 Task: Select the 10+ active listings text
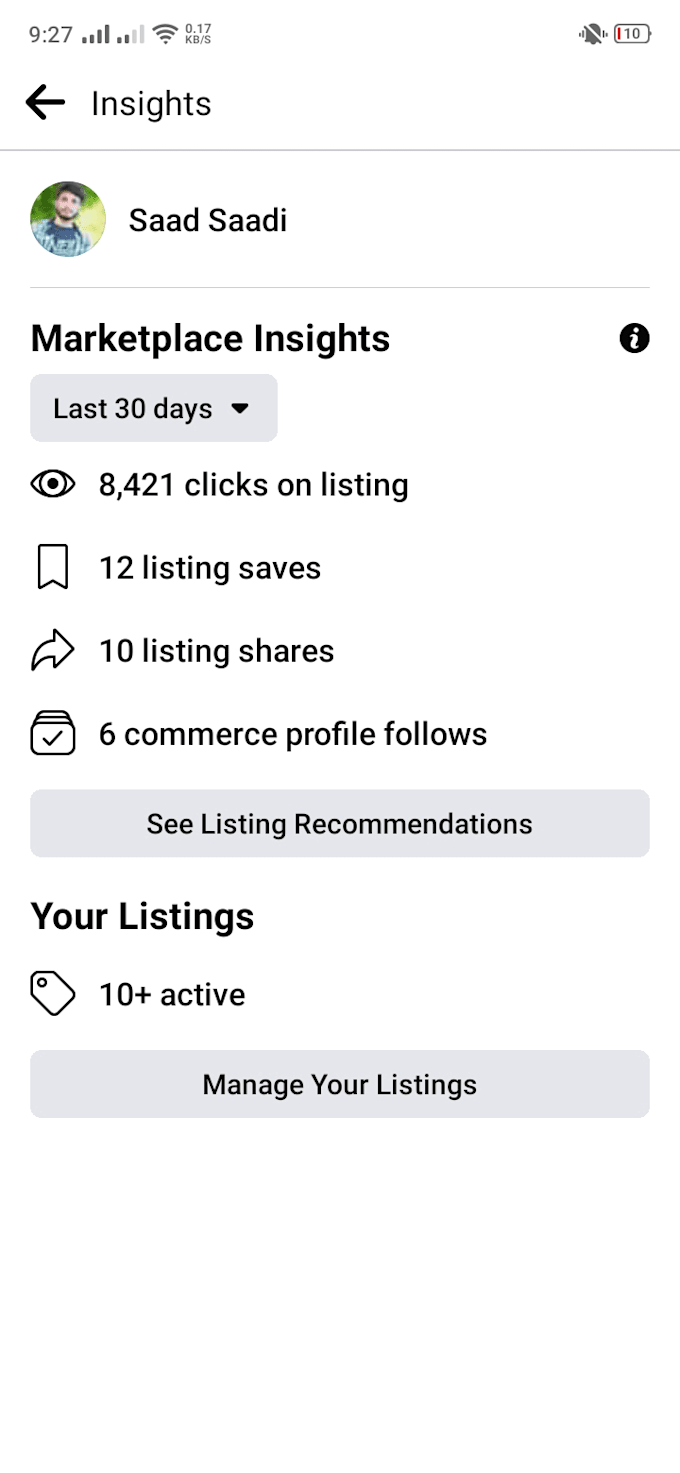170,993
